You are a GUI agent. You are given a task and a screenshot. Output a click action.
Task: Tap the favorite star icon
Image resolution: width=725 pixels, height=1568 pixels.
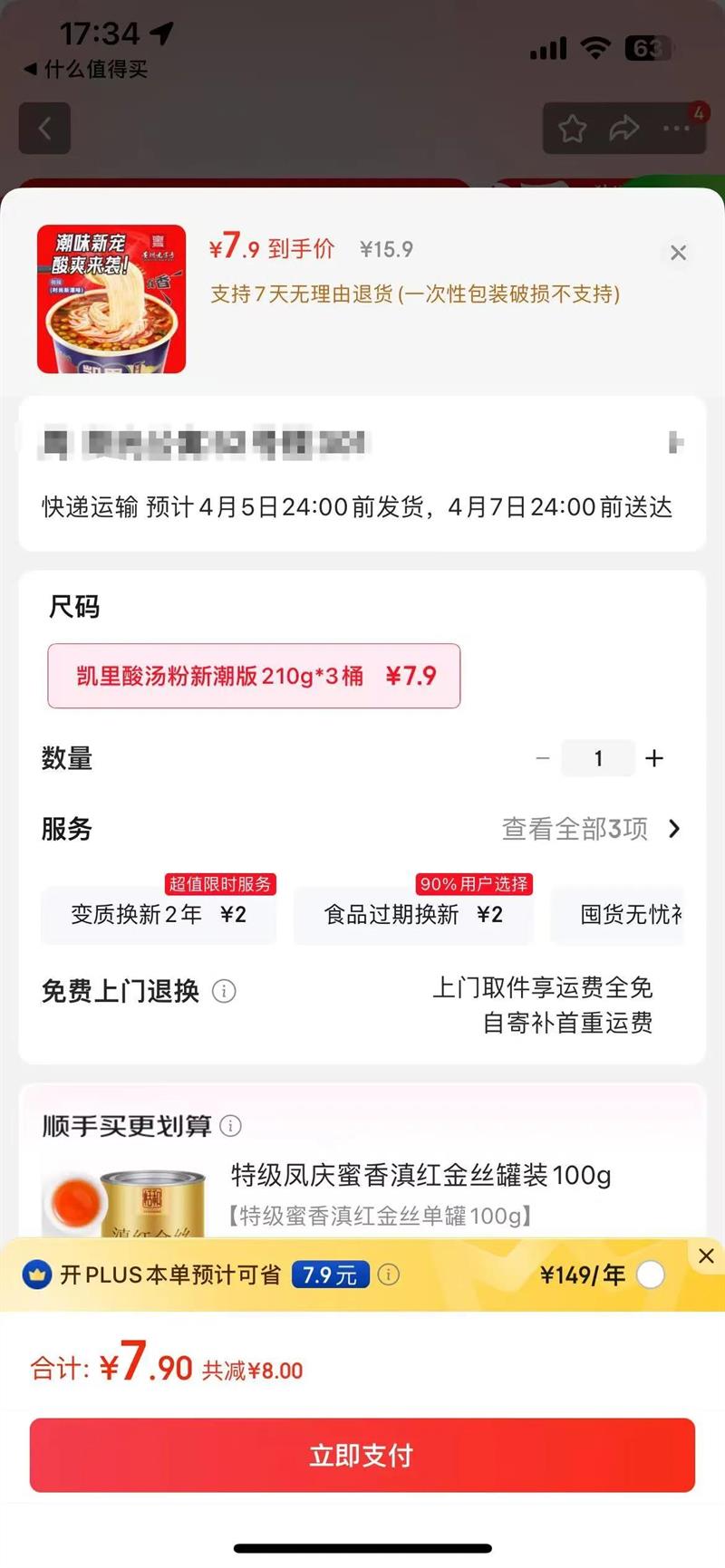point(572,129)
